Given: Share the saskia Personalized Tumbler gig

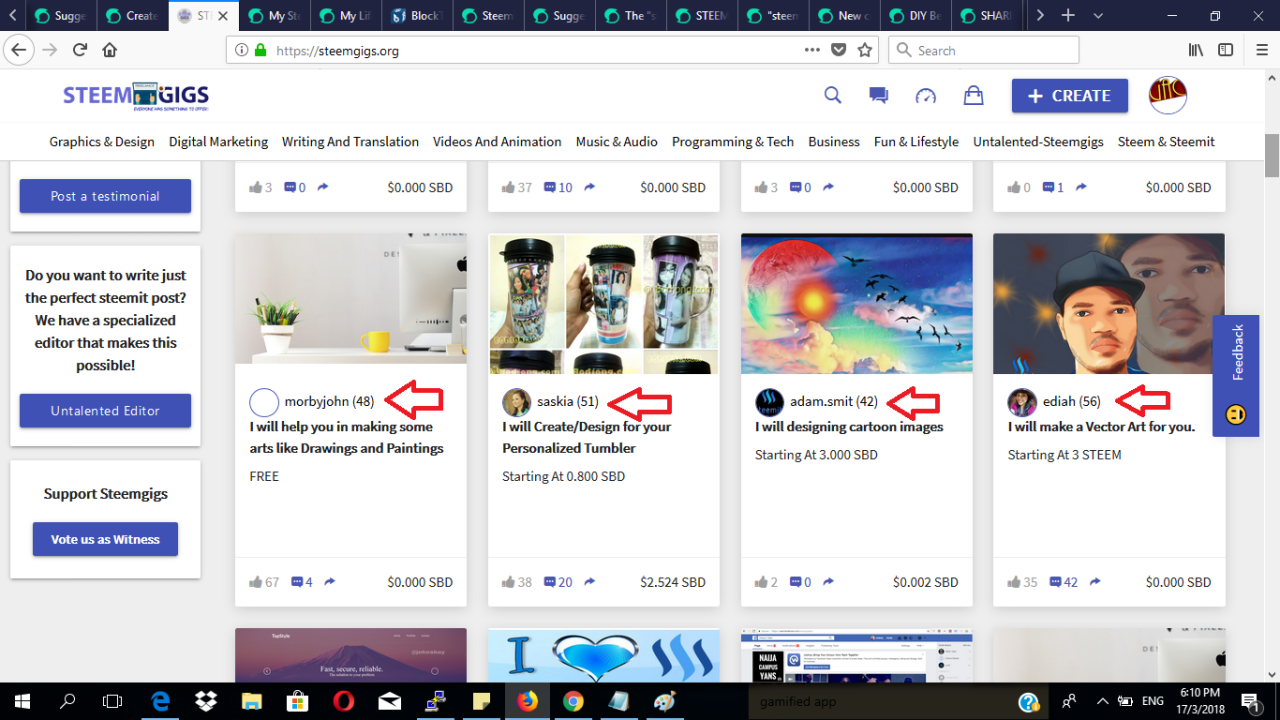Looking at the screenshot, I should click(589, 582).
